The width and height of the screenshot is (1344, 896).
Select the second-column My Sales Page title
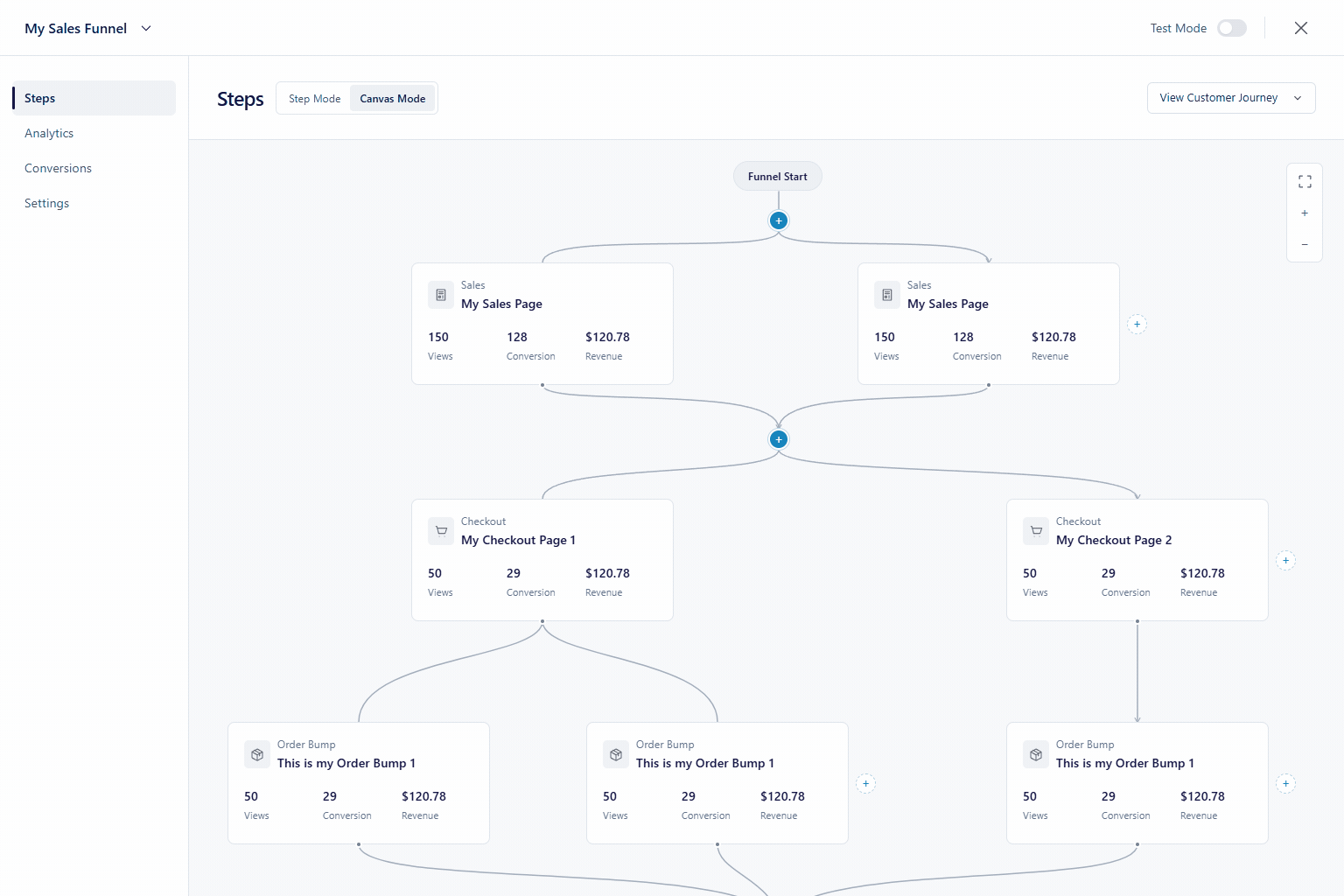pos(948,304)
